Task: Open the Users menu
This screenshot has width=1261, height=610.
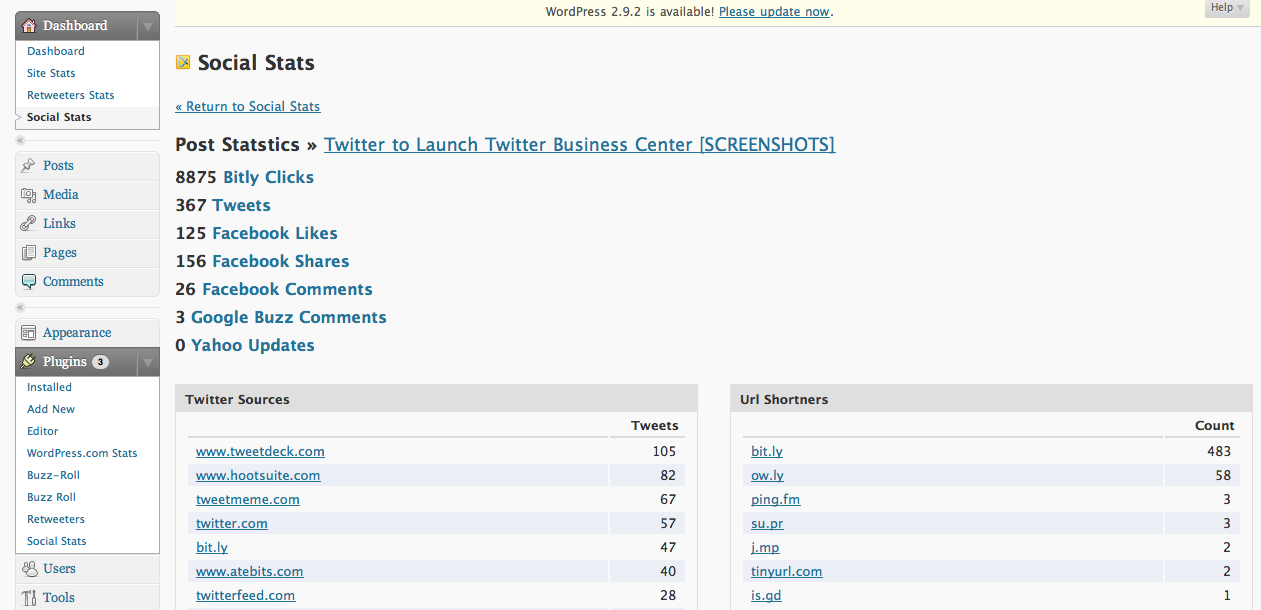Action: click(59, 569)
